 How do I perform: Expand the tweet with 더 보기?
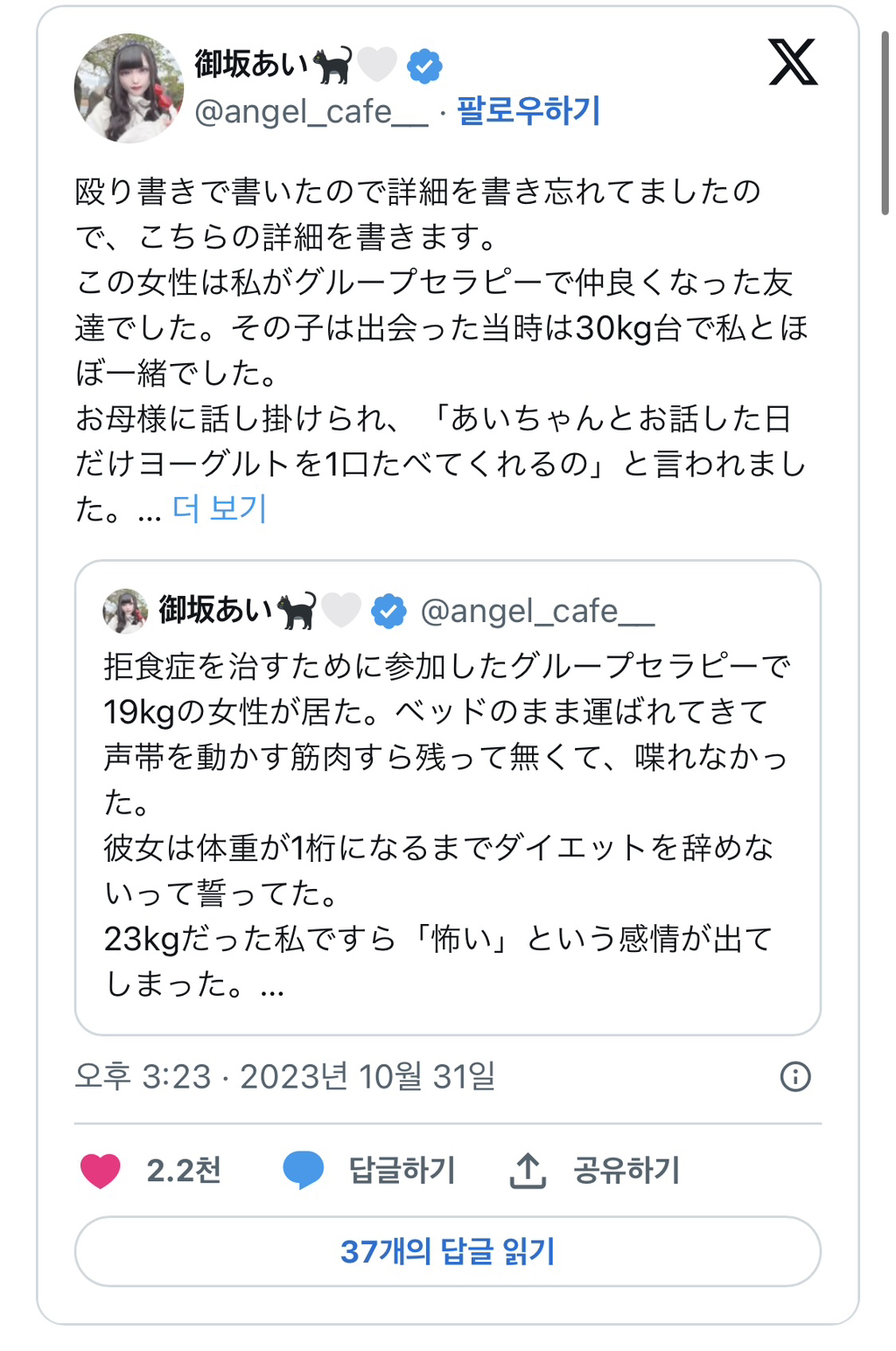click(220, 508)
